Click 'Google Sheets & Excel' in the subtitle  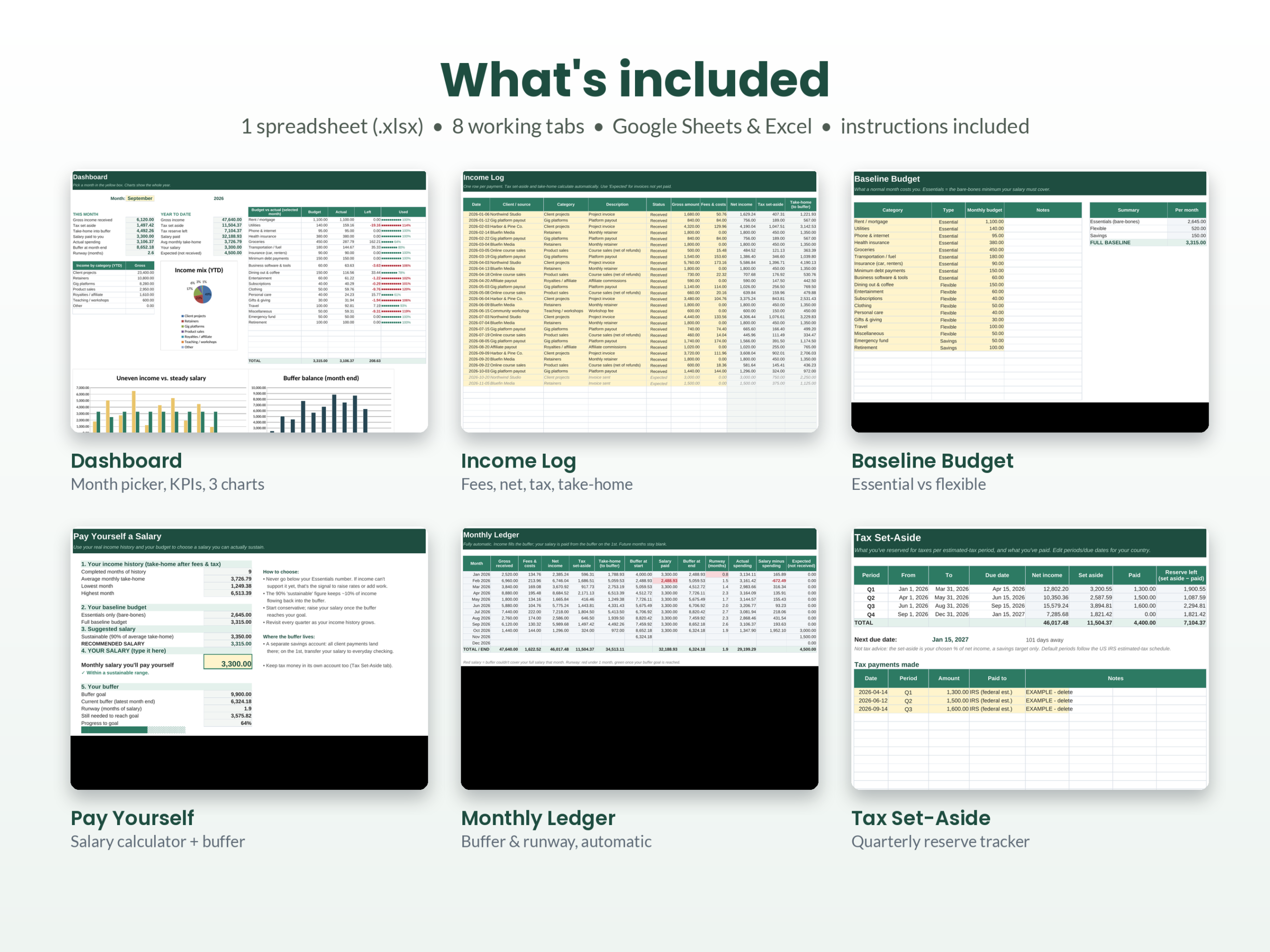(712, 127)
